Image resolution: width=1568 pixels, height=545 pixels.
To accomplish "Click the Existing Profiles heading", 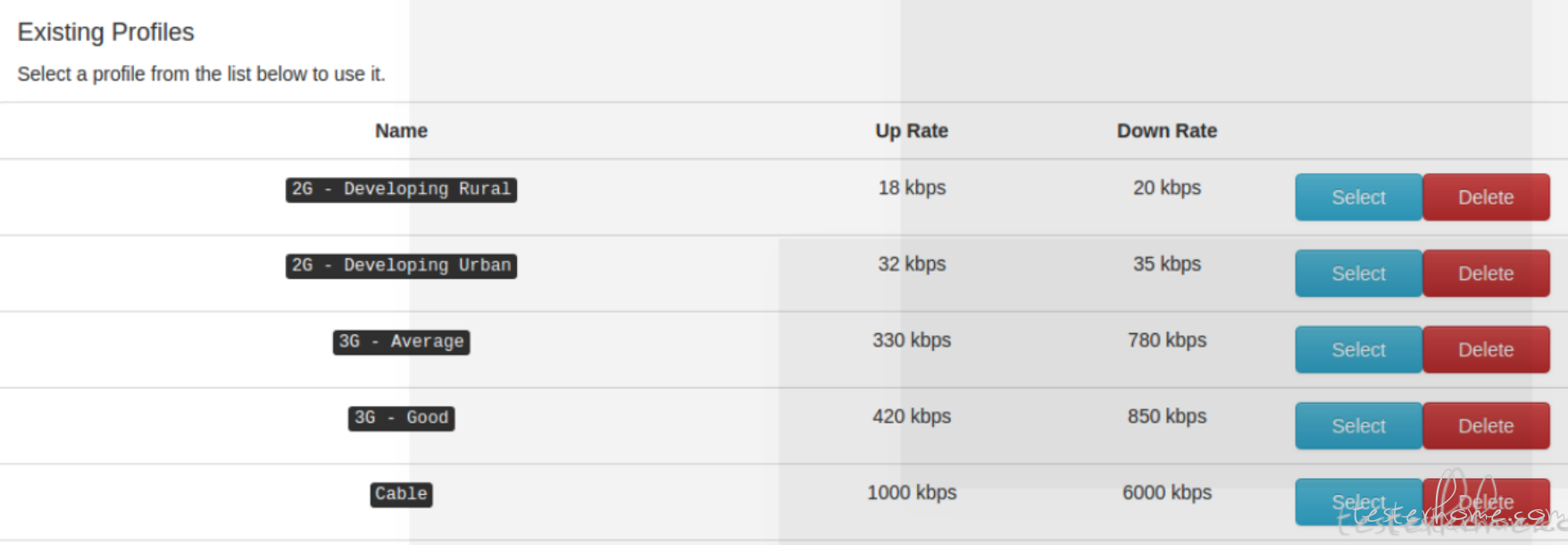I will 105,32.
